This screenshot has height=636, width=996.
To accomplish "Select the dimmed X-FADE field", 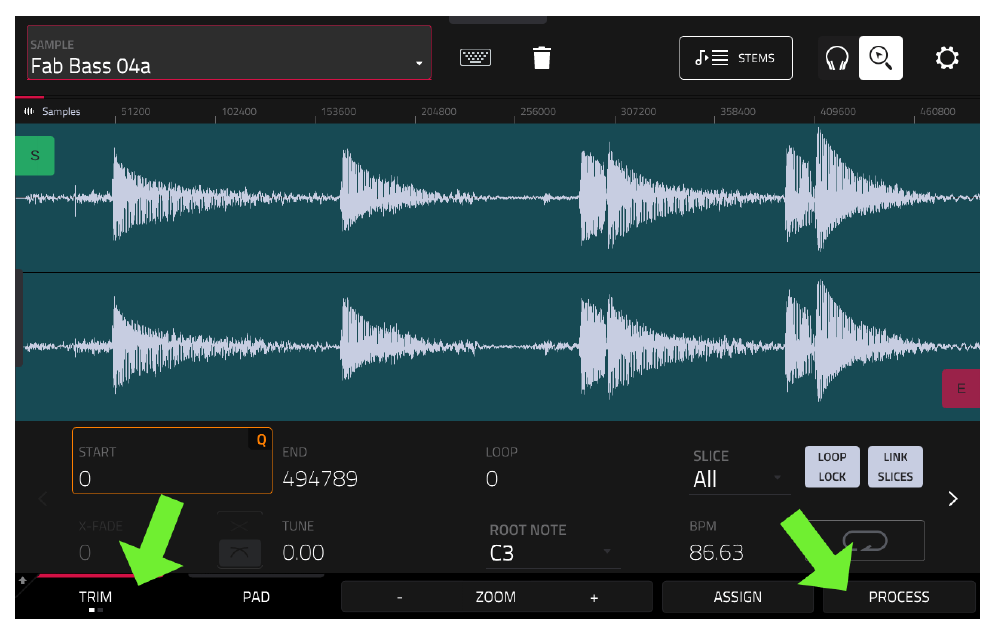I will point(100,541).
